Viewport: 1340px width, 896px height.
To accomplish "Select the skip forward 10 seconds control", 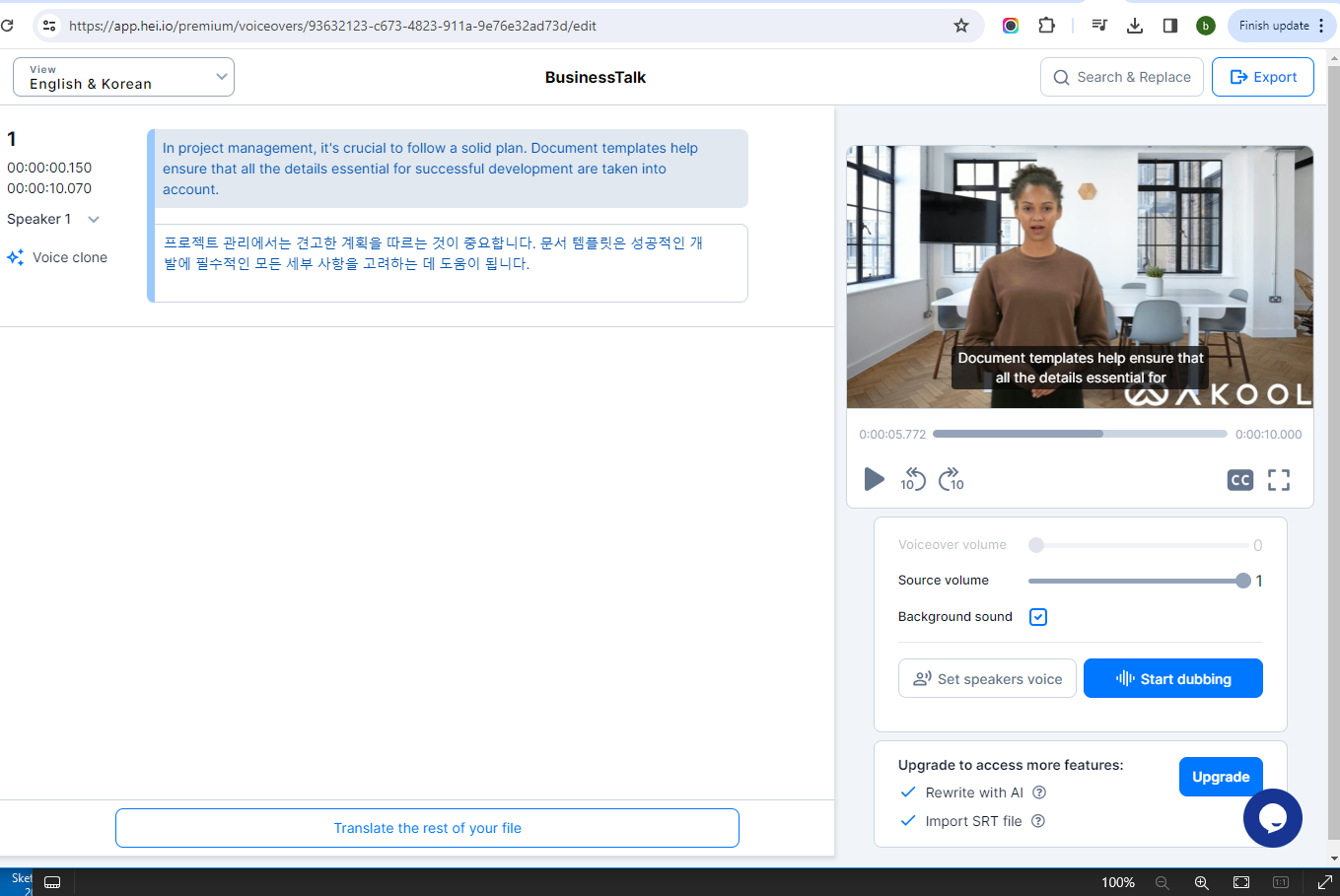I will pos(951,479).
